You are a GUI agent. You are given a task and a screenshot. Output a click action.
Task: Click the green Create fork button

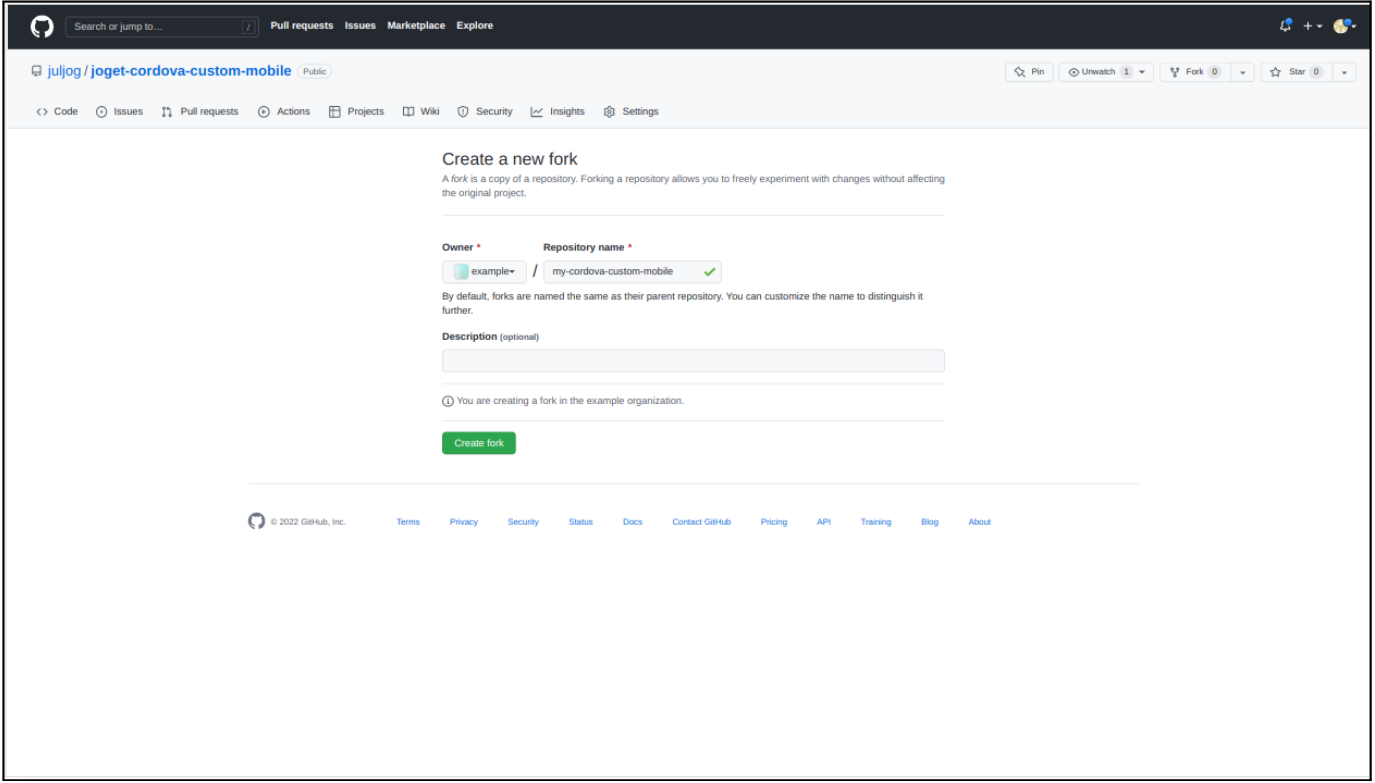[479, 443]
